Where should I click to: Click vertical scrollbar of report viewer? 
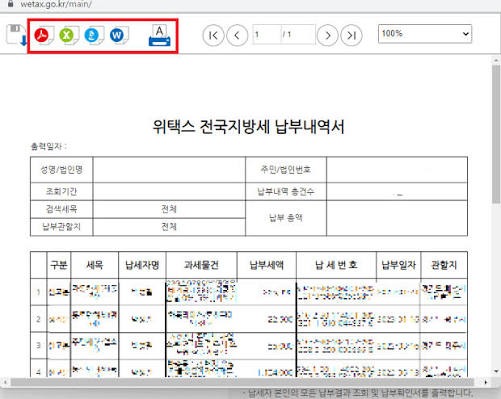coord(496,133)
